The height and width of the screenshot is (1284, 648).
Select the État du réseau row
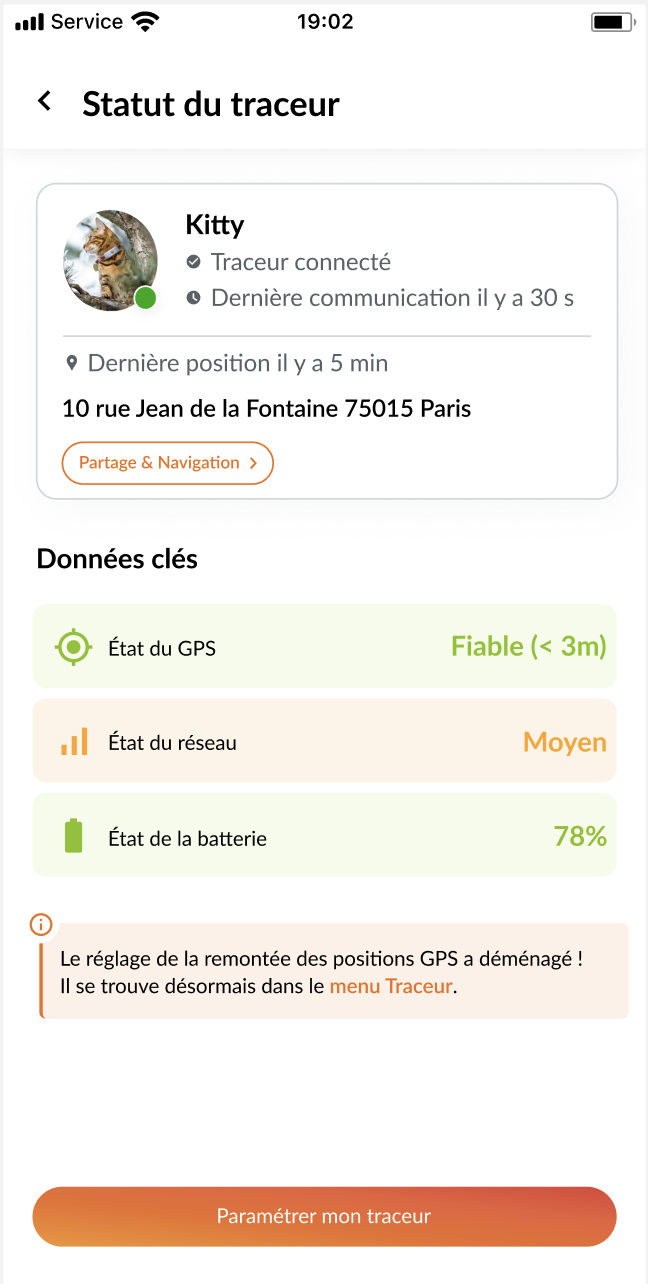[324, 742]
